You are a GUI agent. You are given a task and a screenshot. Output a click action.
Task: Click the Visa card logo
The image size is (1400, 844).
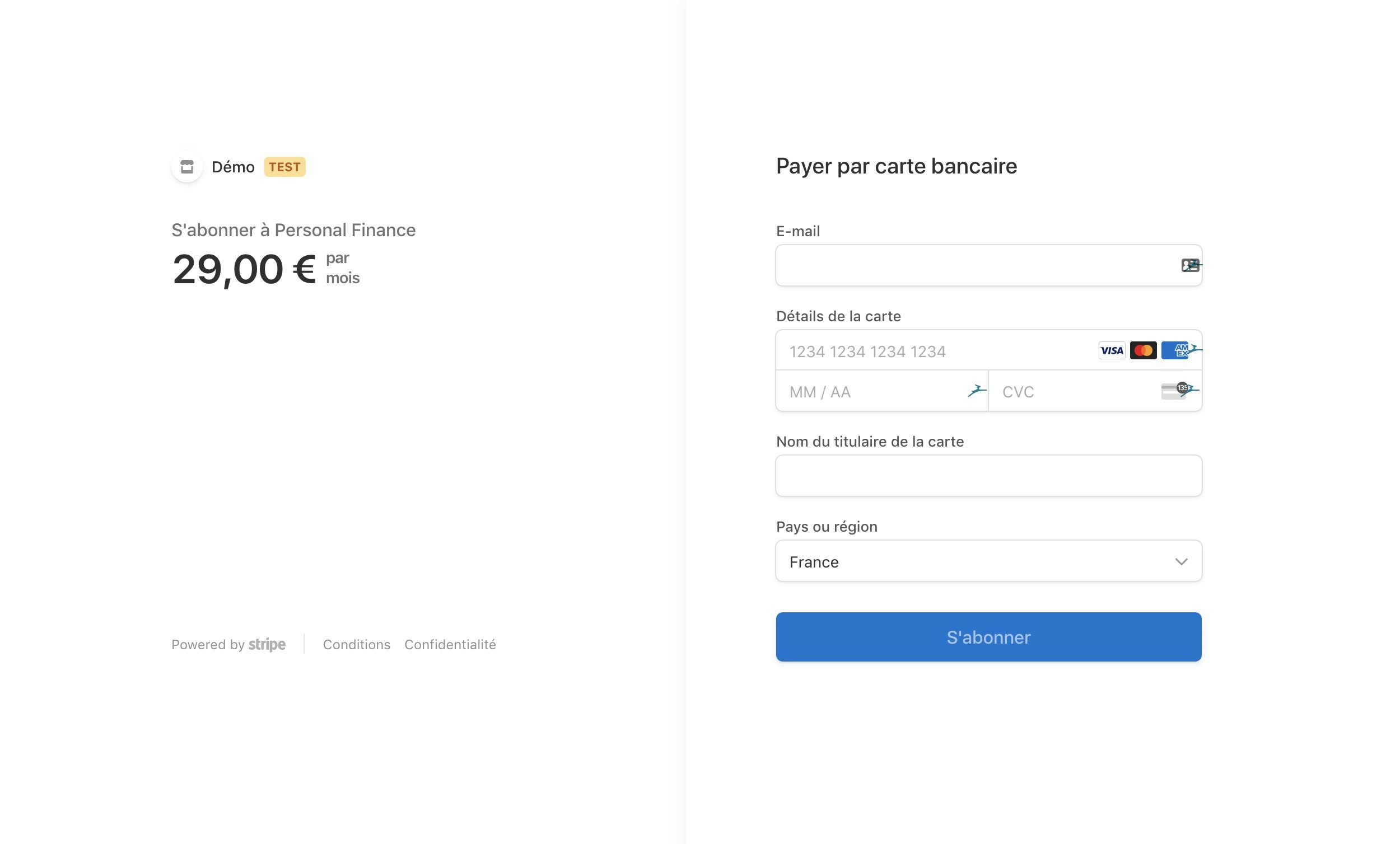click(x=1112, y=350)
